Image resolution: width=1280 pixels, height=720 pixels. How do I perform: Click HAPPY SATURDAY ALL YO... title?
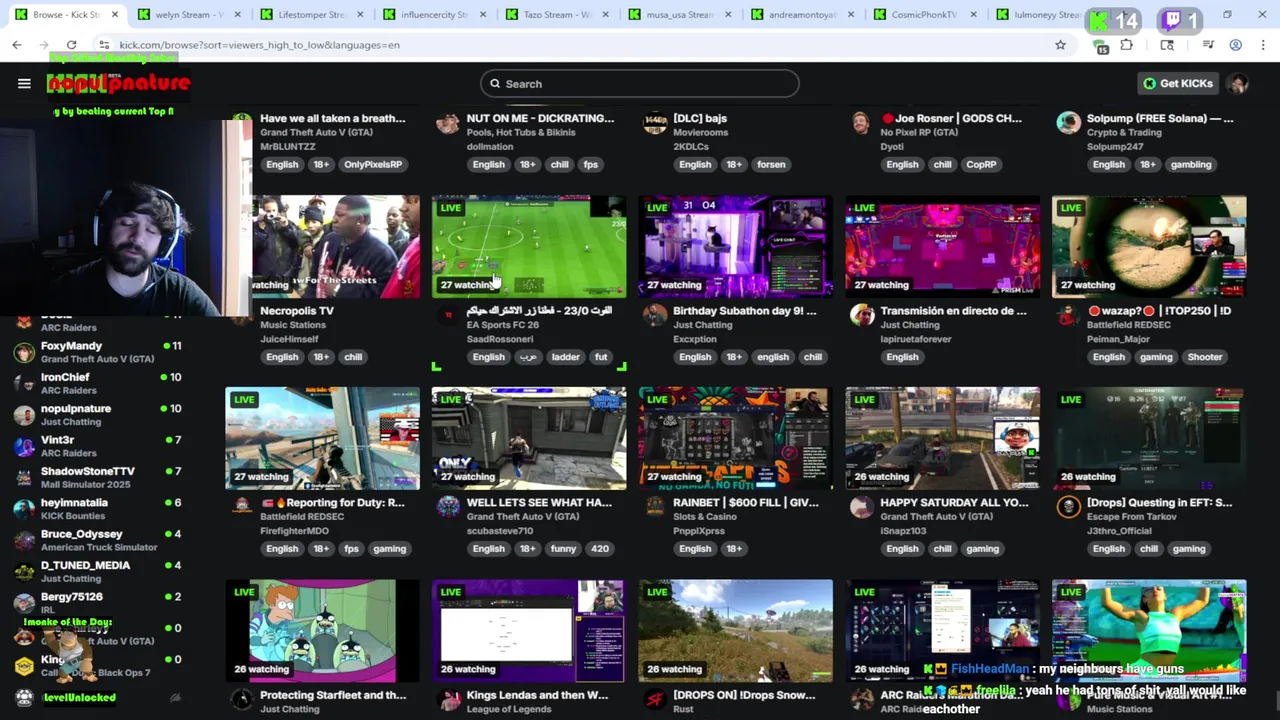(954, 503)
